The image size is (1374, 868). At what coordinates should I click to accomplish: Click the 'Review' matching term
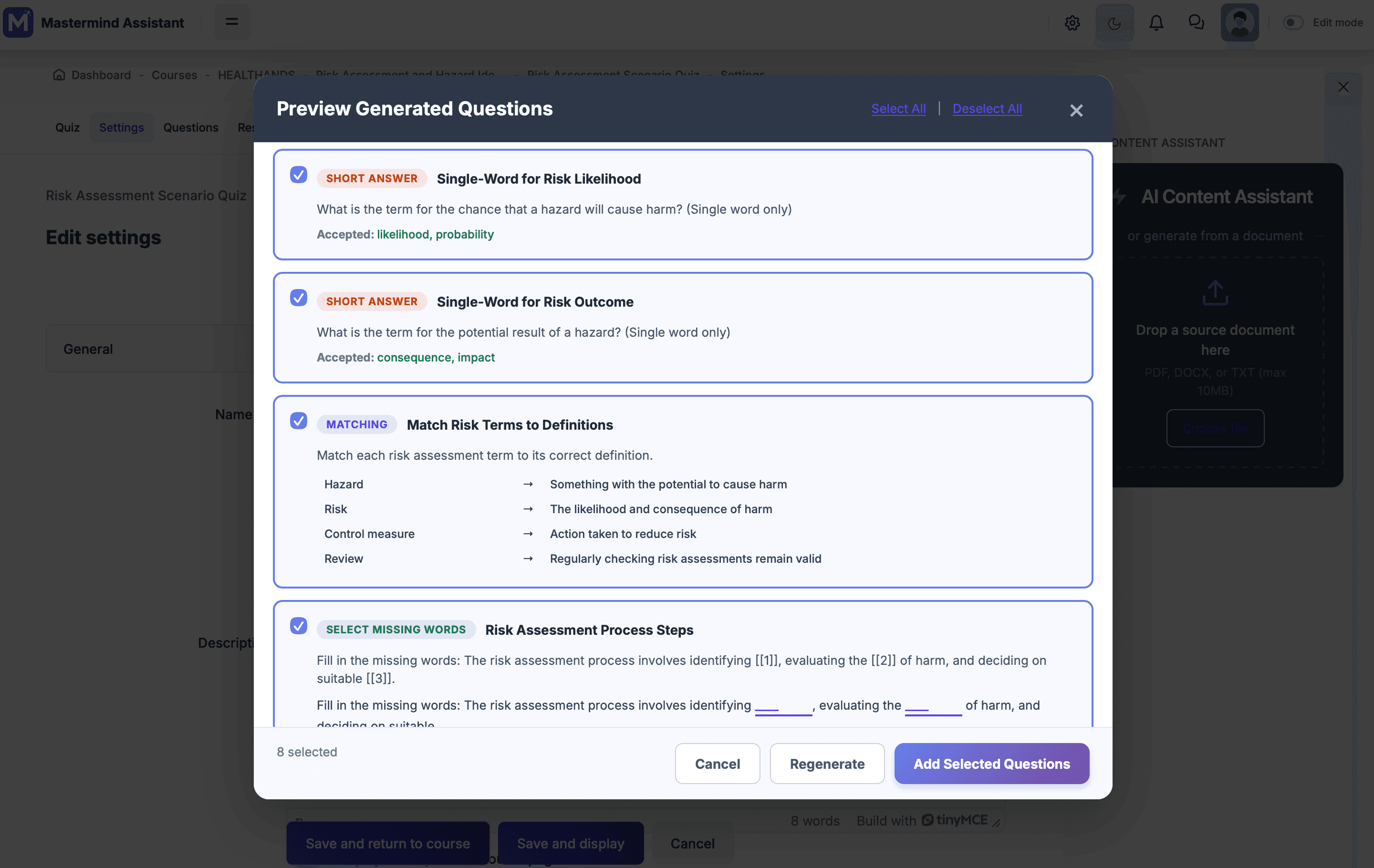343,559
